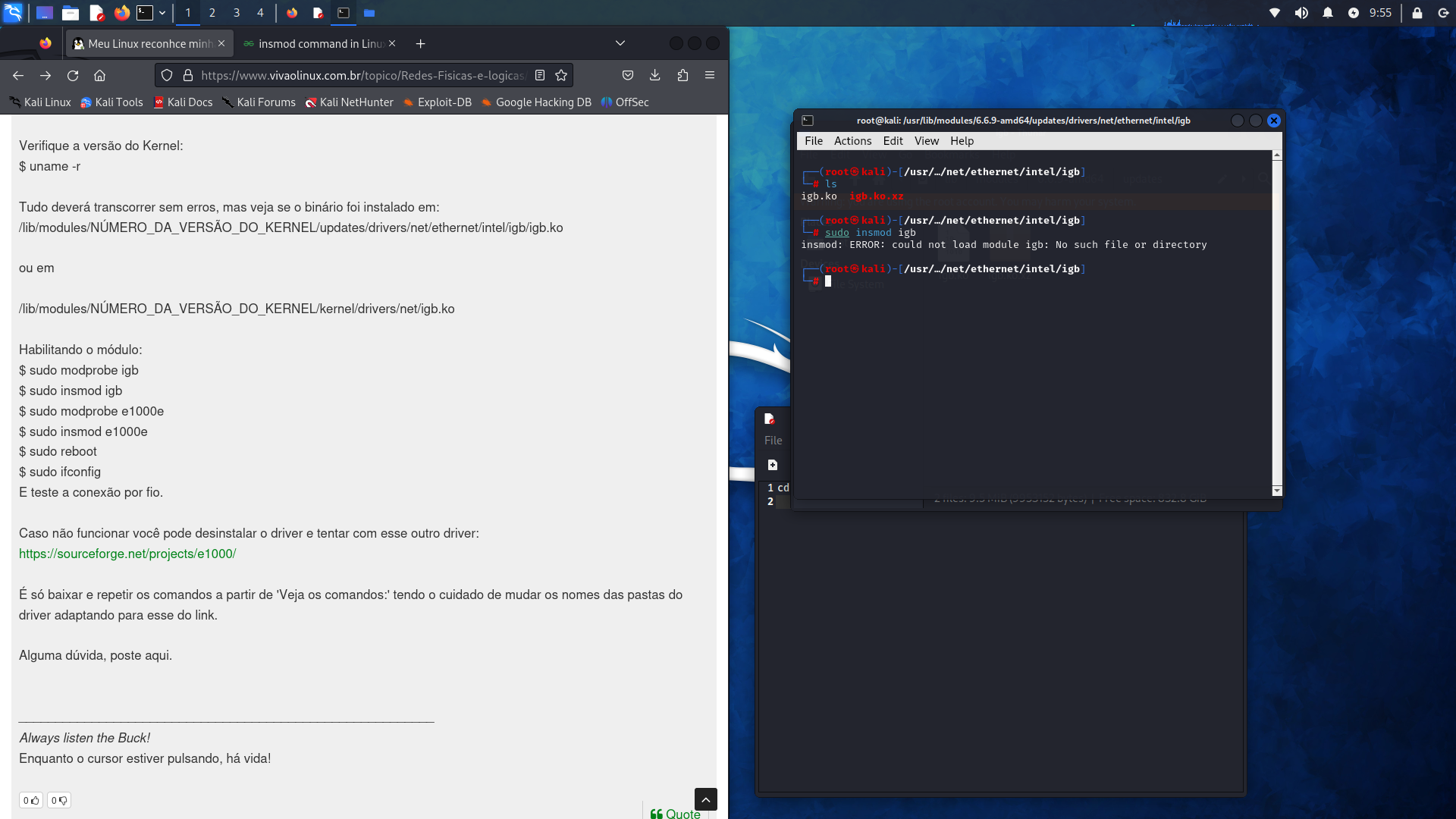Open notifications bell in system tray

tap(1328, 13)
